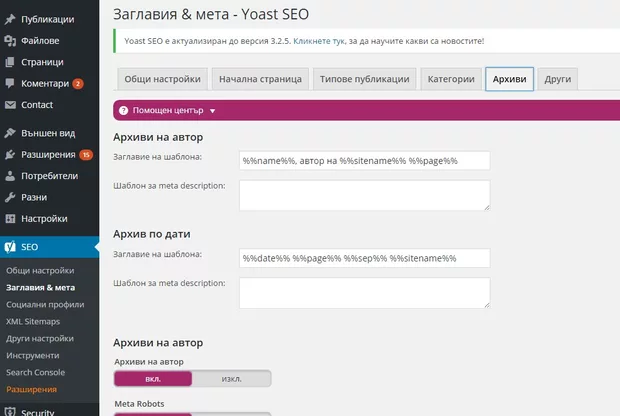Open Search Console in SEO submenu
The image size is (620, 416).
click(x=35, y=372)
